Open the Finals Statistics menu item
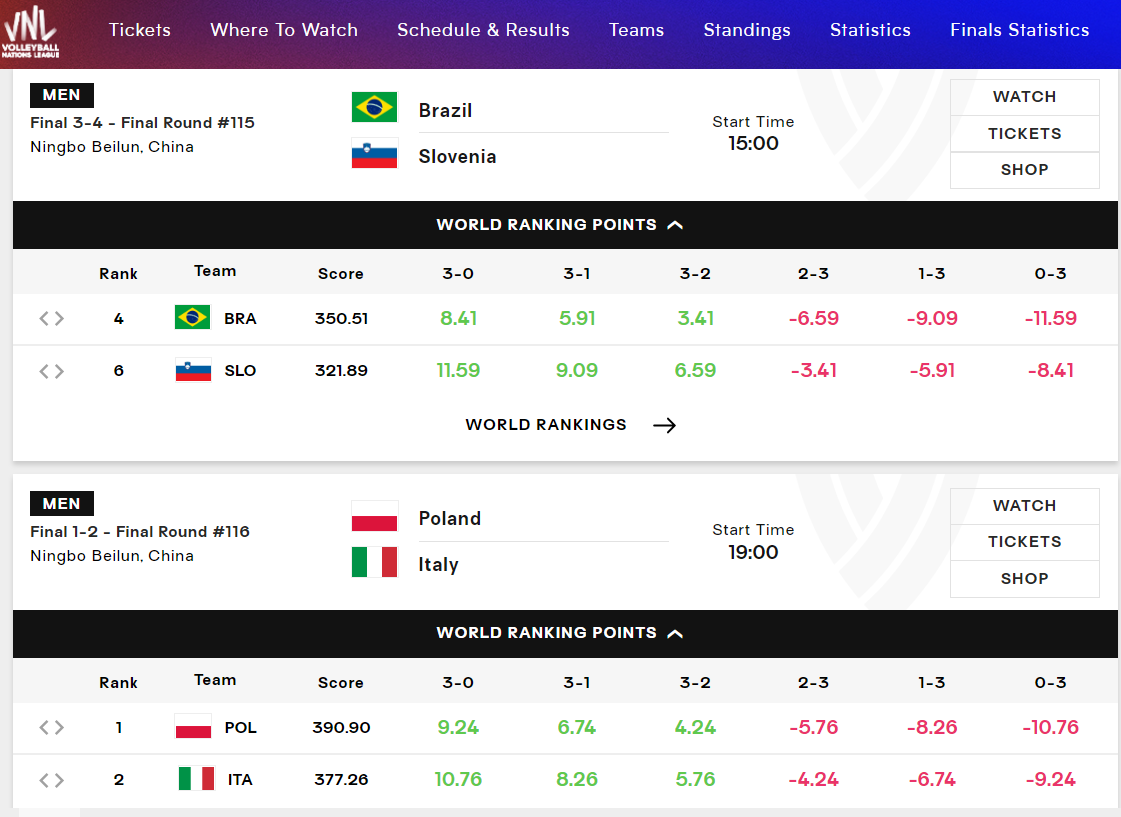This screenshot has width=1121, height=817. pos(1019,30)
